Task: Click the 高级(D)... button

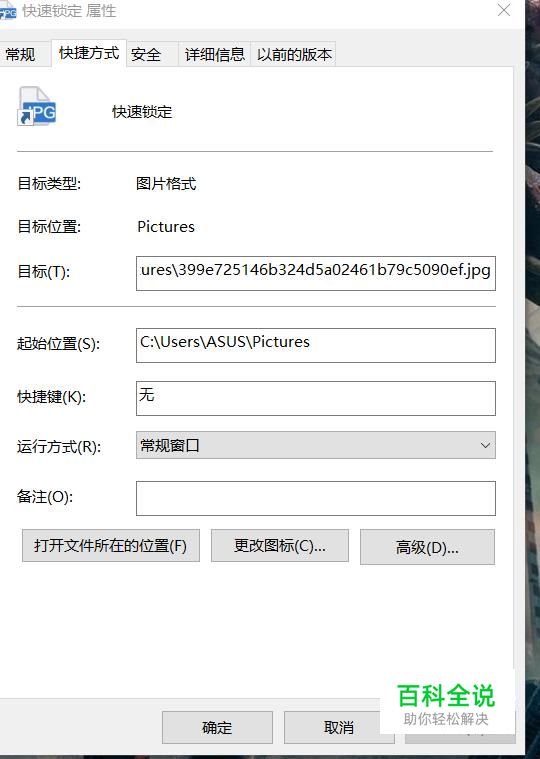Action: pyautogui.click(x=427, y=547)
